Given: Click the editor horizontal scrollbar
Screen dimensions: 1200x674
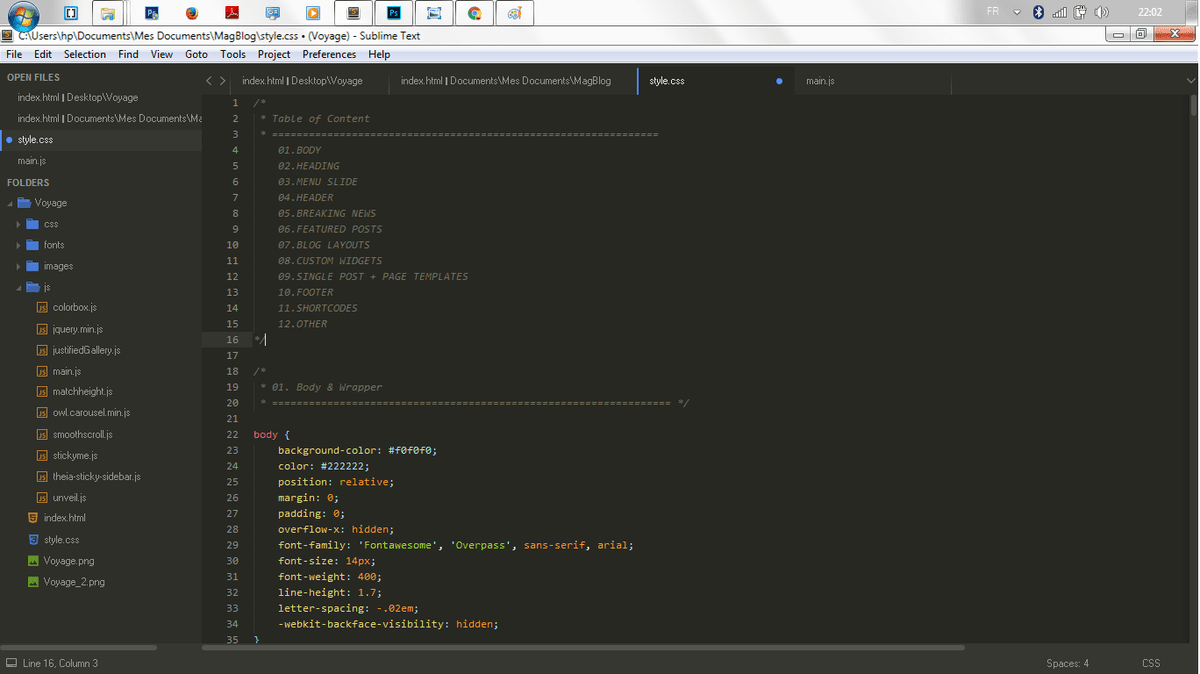Looking at the screenshot, I should pyautogui.click(x=583, y=648).
